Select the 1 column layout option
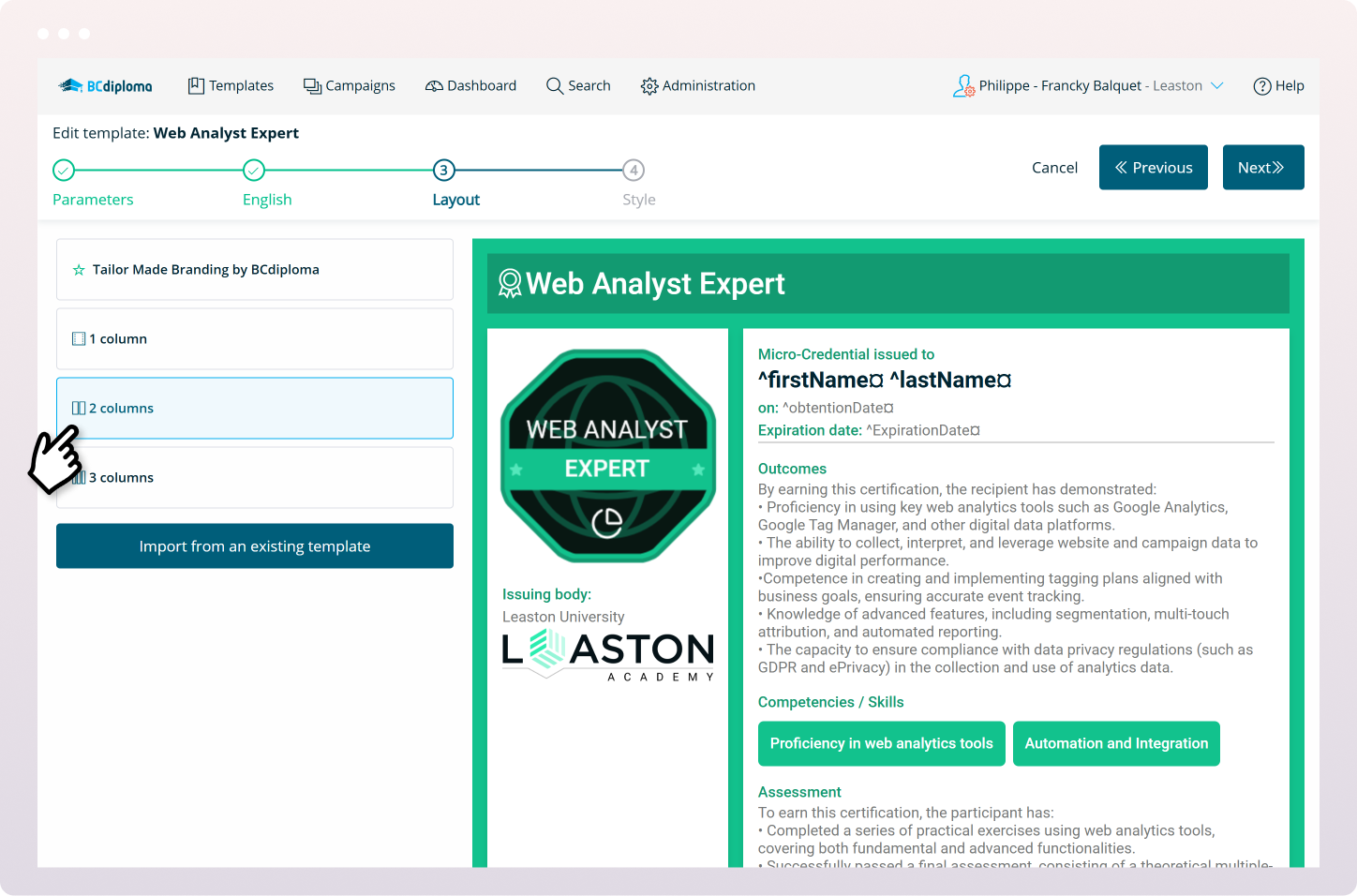 click(255, 339)
